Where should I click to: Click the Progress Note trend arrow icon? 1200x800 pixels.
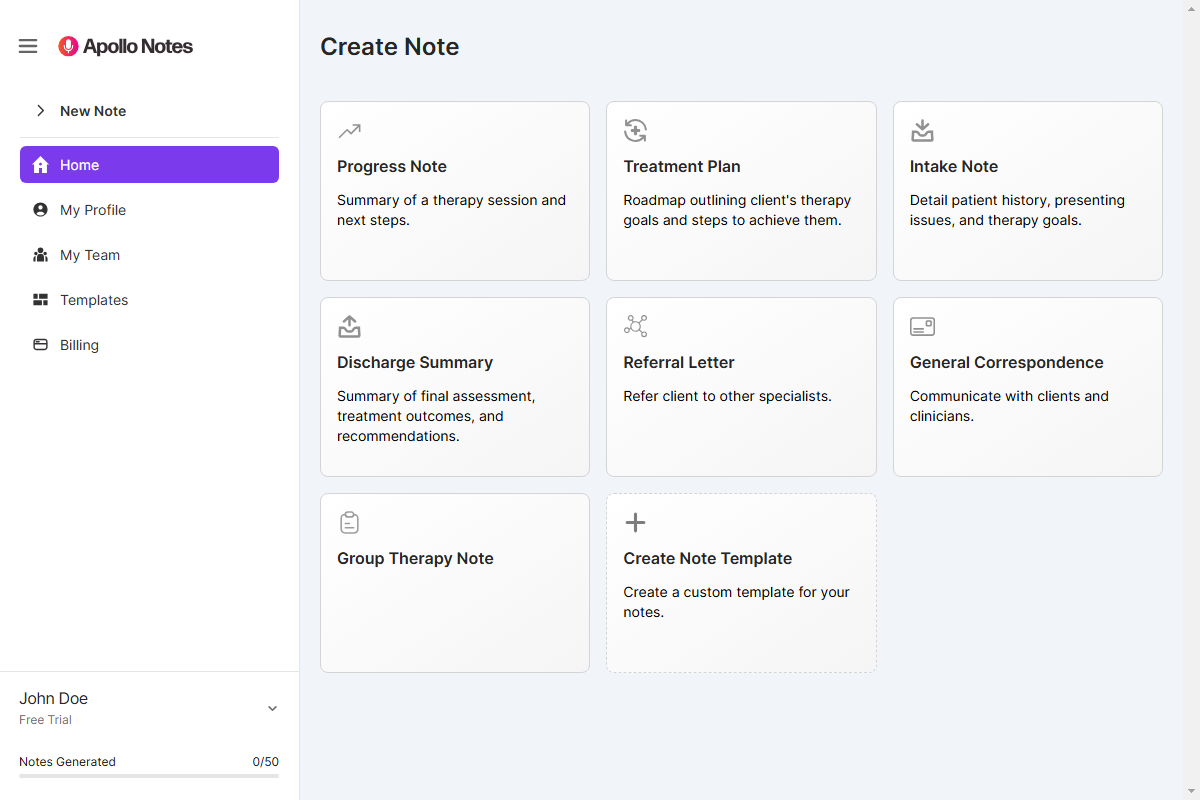point(348,130)
